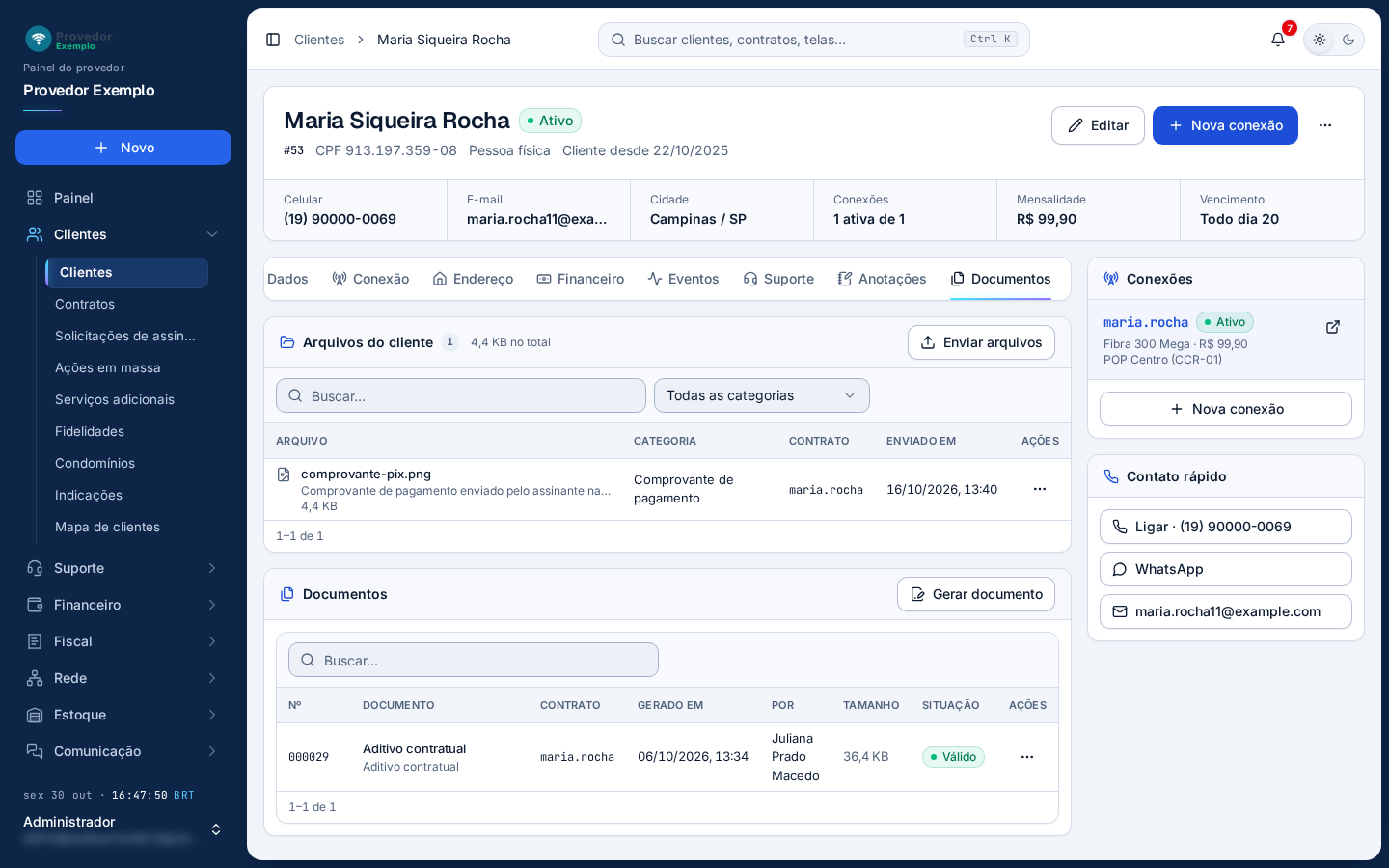Click the global search field

click(814, 40)
